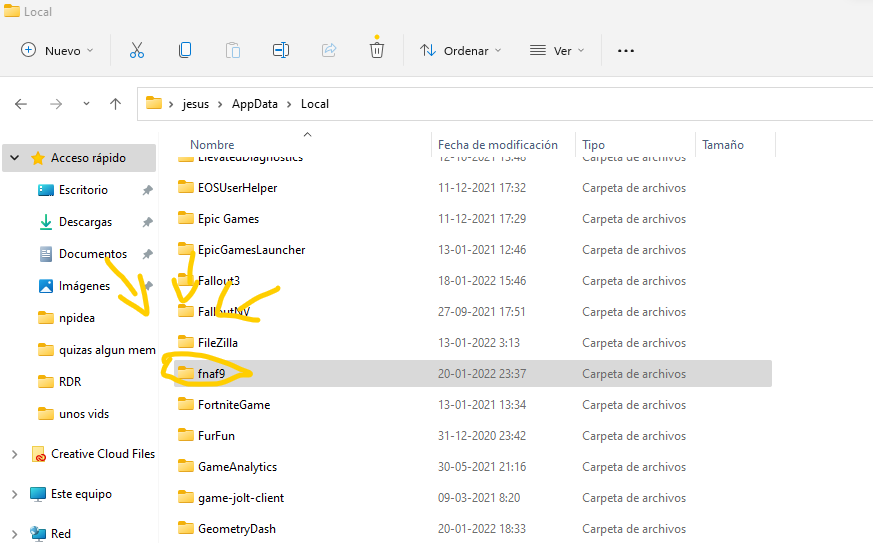Viewport: 873px width, 543px height.
Task: Open the unos vids sidebar folder
Action: point(84,414)
